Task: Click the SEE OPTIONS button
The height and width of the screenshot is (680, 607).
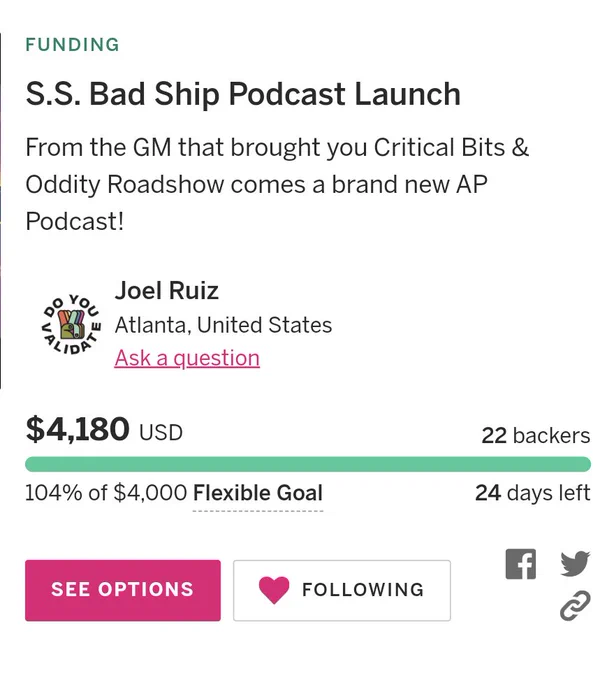Action: coord(123,590)
